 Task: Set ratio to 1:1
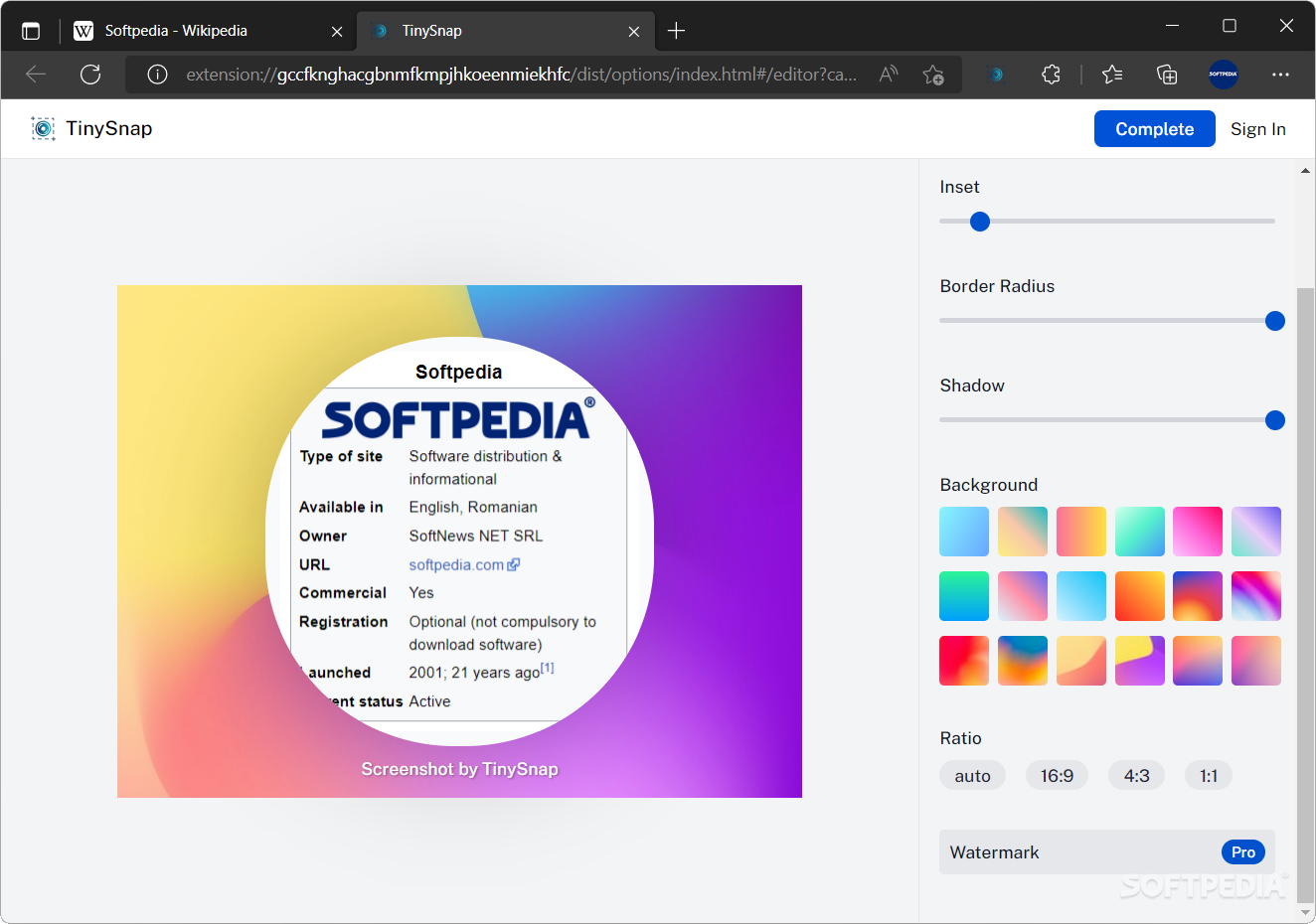[x=1209, y=776]
